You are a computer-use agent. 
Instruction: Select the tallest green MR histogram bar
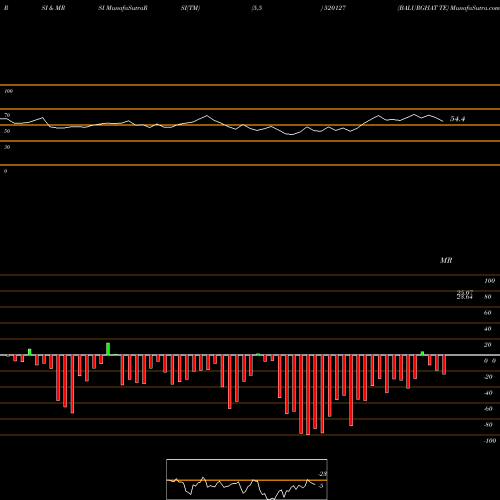108,349
